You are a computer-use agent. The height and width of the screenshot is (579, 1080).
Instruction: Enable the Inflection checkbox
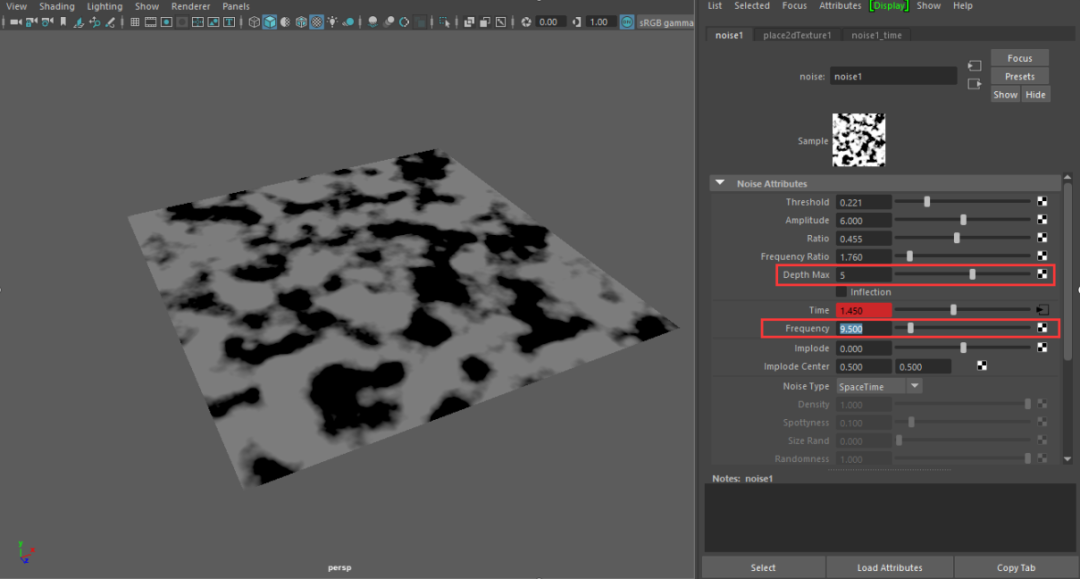pos(841,292)
